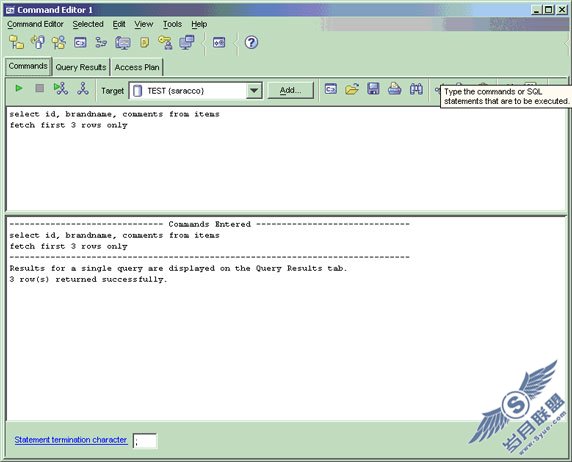Switch to the Access Plan tab
Screen dimensions: 572x462
pos(137,67)
